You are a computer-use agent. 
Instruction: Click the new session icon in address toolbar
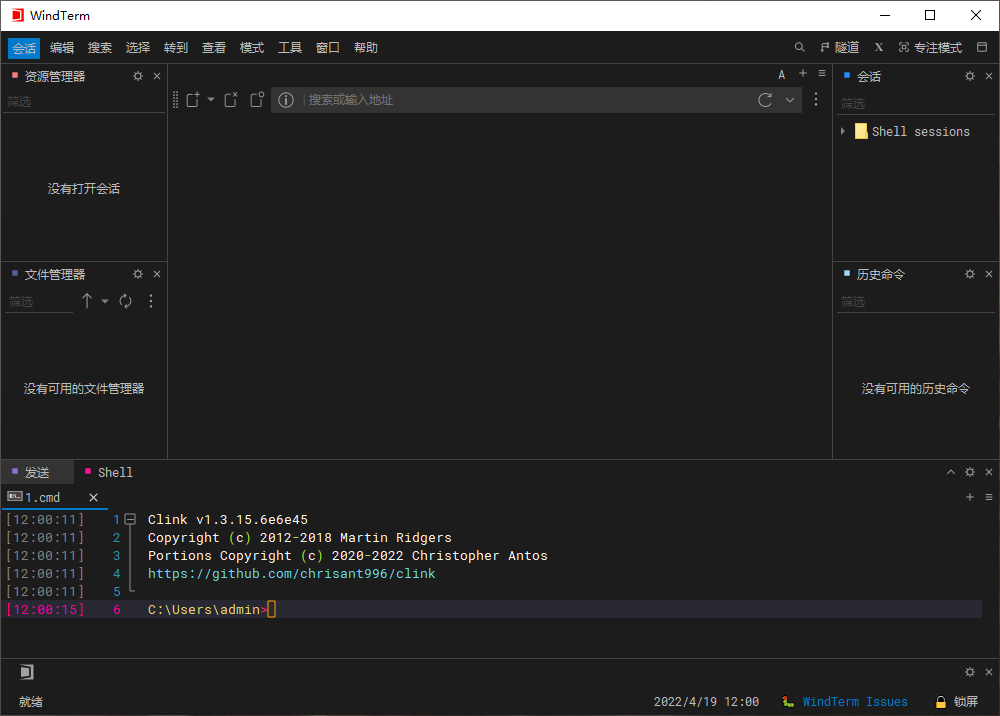[x=193, y=100]
